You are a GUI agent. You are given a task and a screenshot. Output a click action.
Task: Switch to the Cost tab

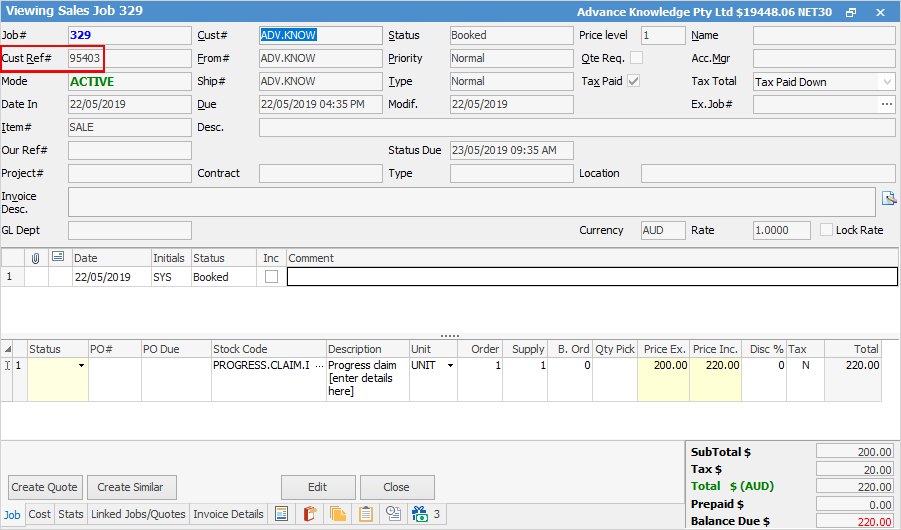(40, 514)
